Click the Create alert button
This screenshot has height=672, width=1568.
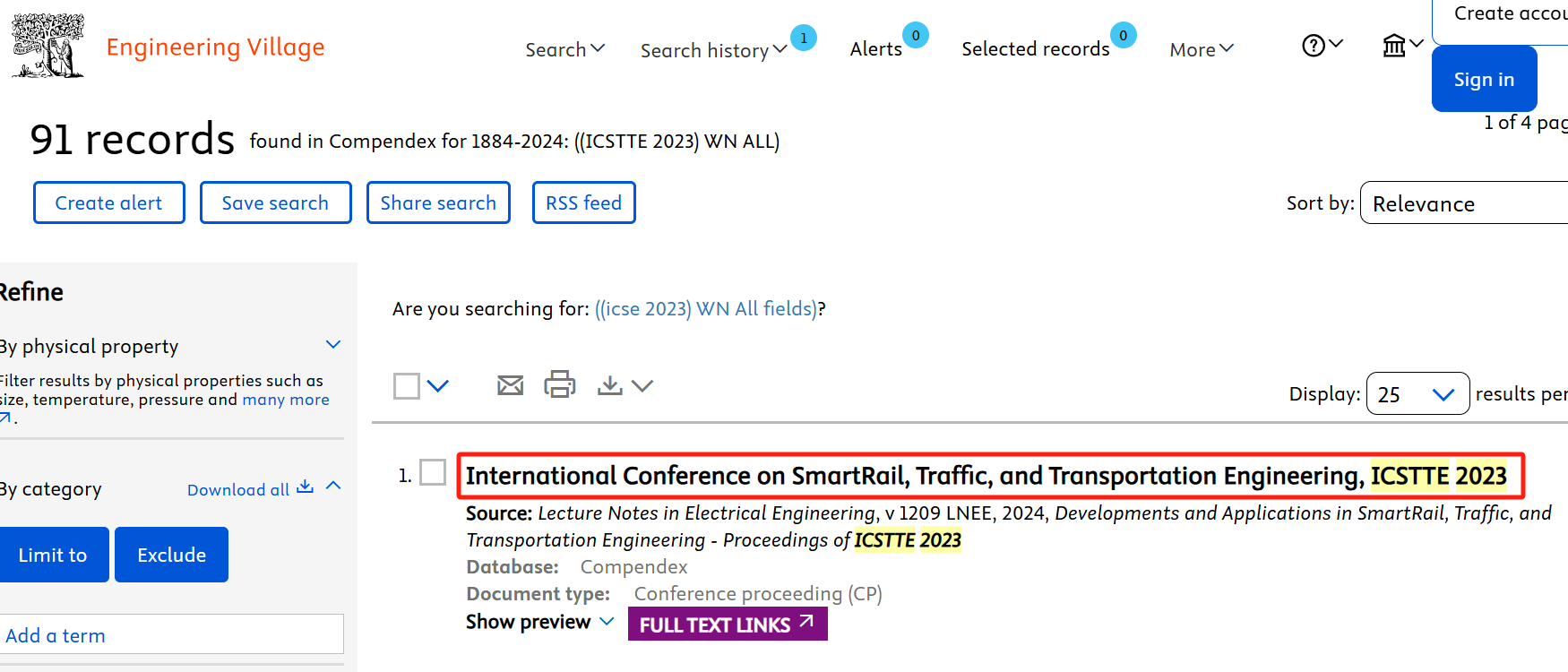109,202
